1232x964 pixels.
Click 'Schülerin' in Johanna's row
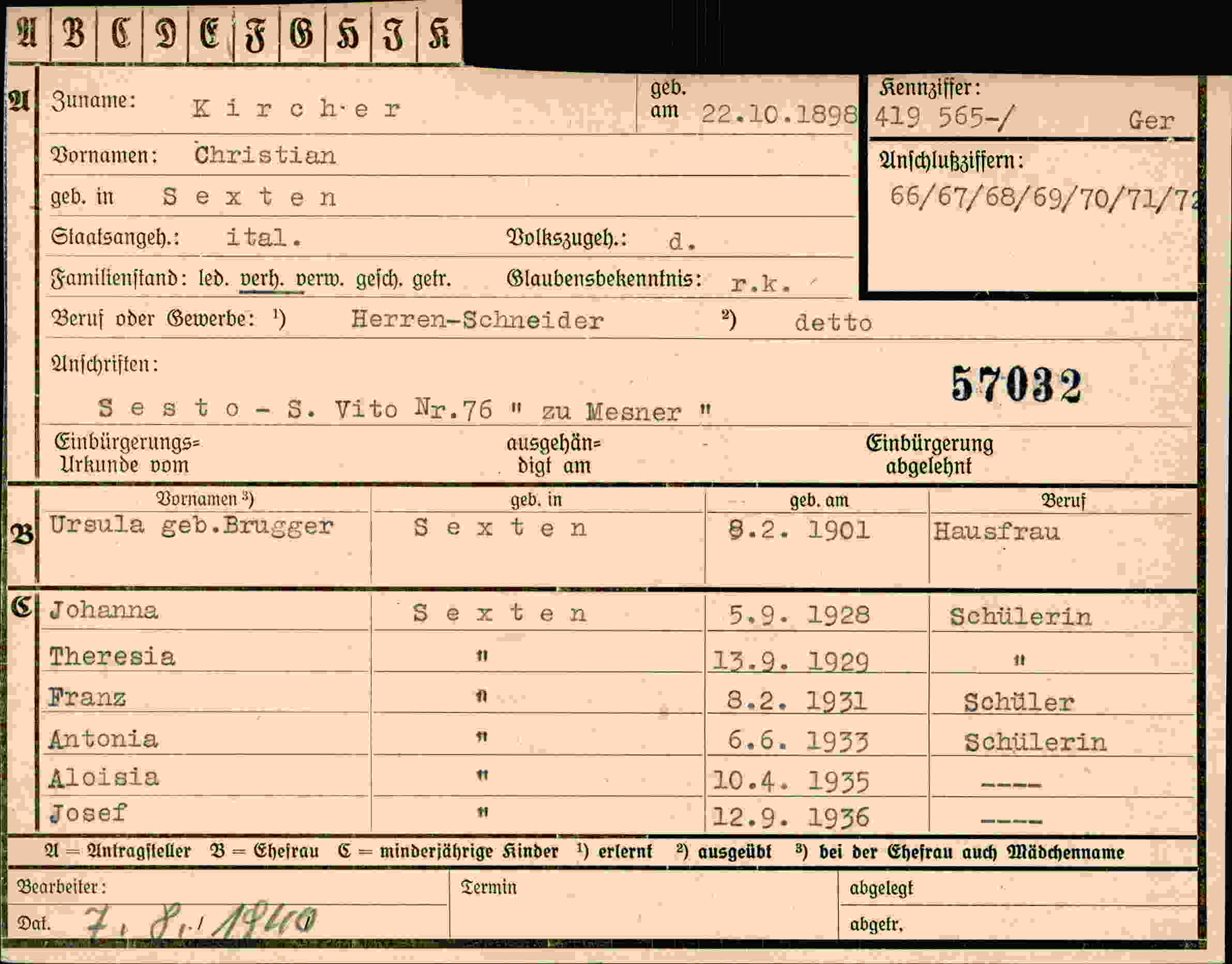tap(1020, 616)
